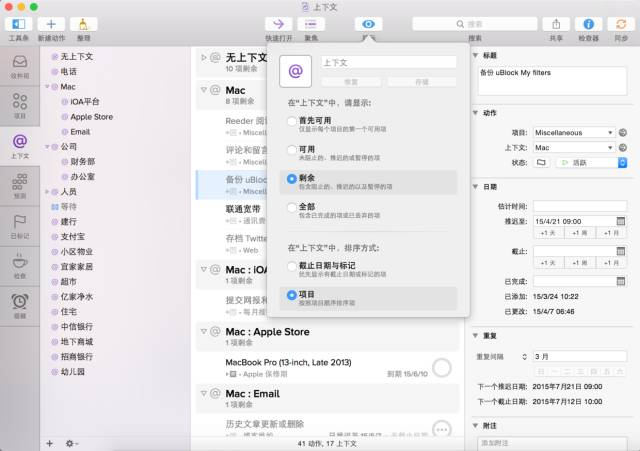The image size is (640, 451).
Task: Open the sidebar gear action menu
Action: (x=71, y=443)
